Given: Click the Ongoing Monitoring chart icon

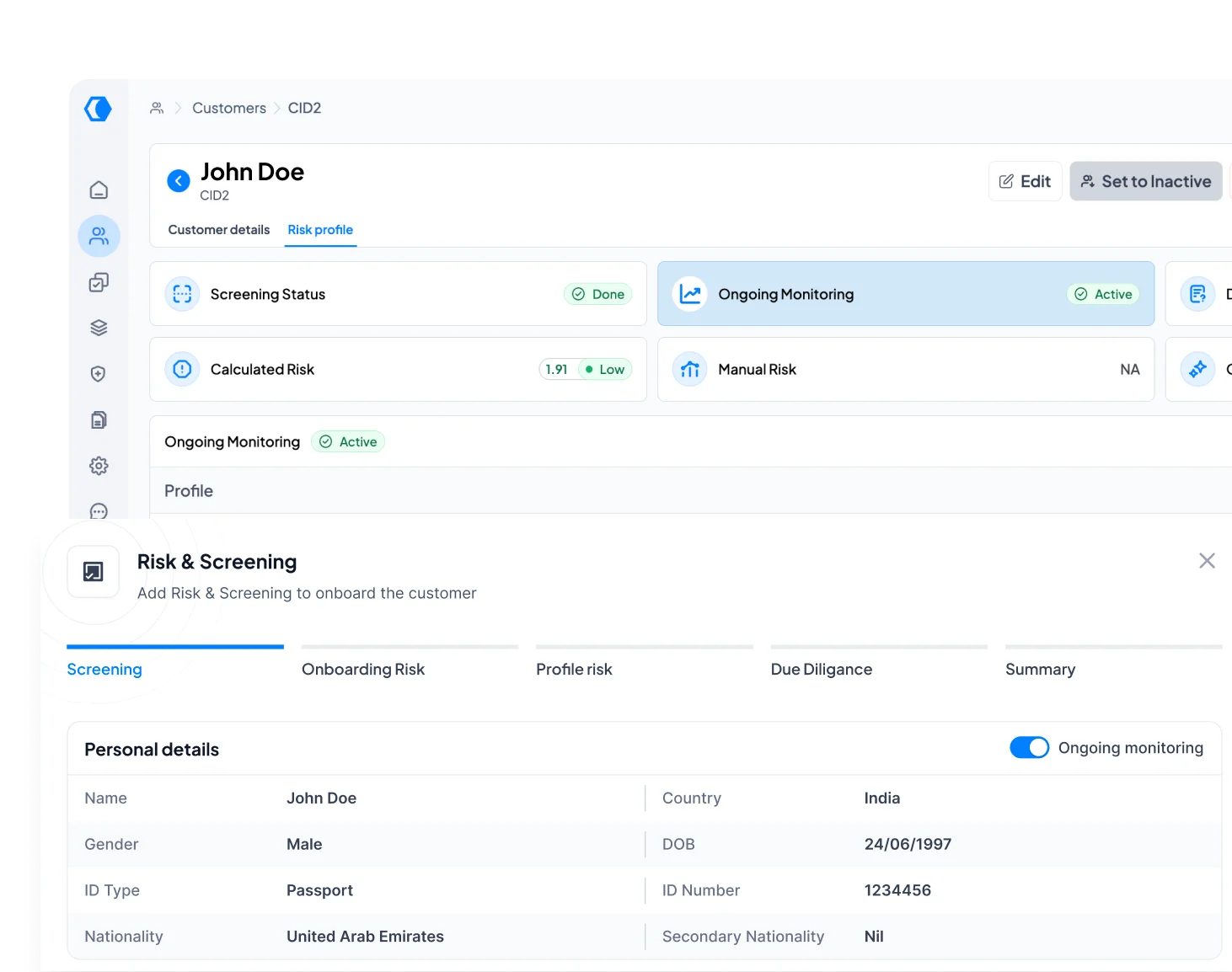Looking at the screenshot, I should [x=689, y=294].
